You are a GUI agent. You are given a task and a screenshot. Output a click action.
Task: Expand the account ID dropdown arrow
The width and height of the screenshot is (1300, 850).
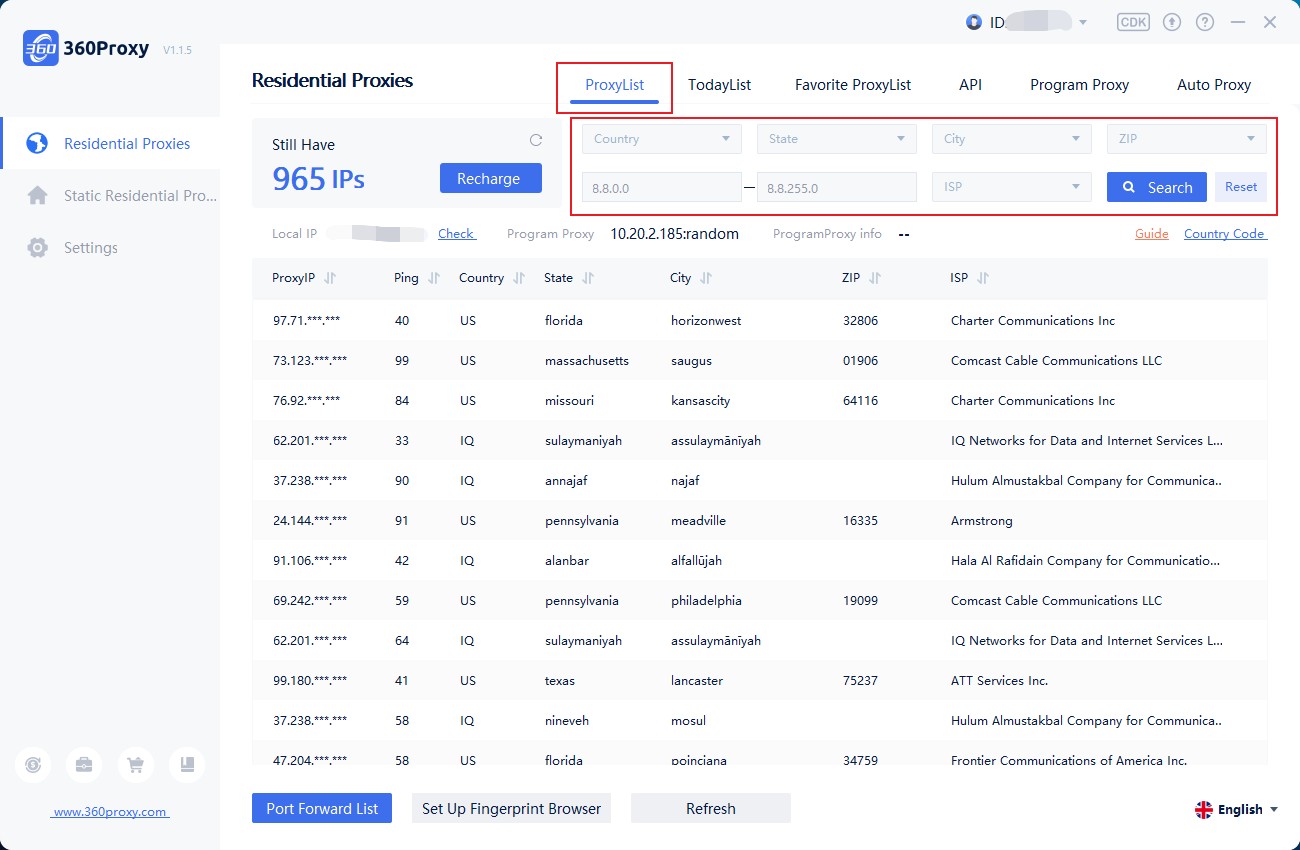[x=1083, y=23]
